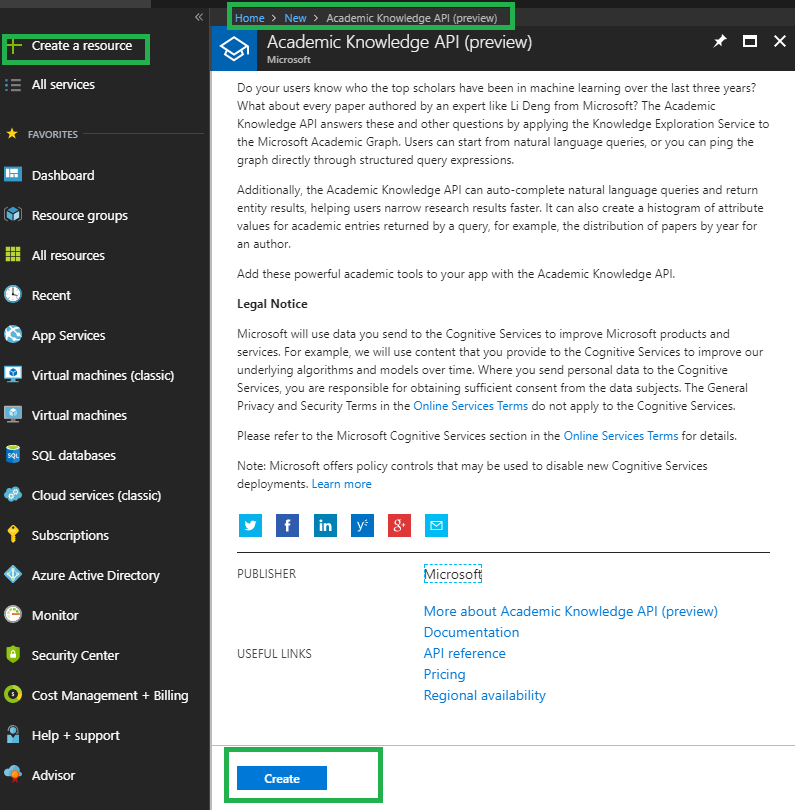Select the Dashboard menu label

tap(63, 176)
